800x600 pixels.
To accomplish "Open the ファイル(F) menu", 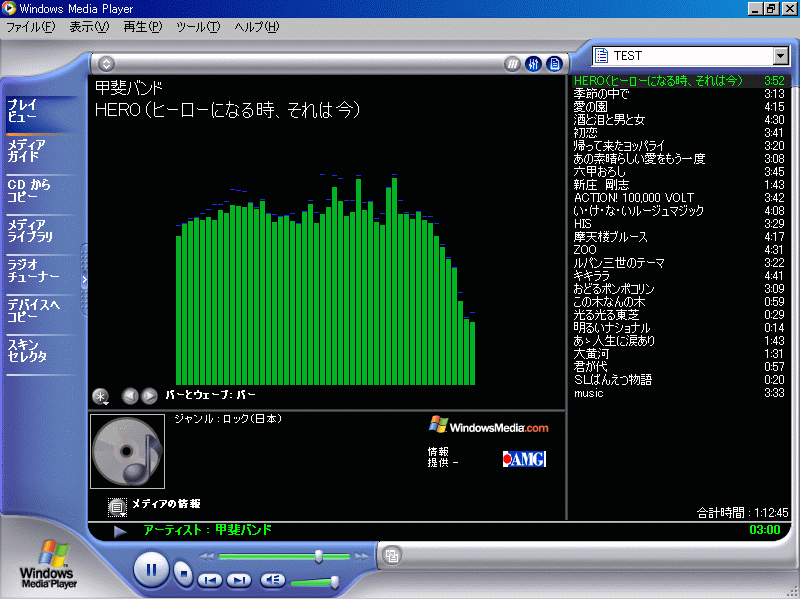I will pyautogui.click(x=31, y=27).
